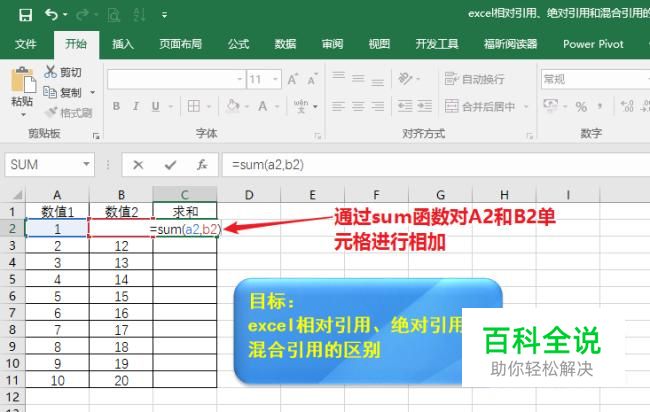The image size is (650, 412).
Task: Click the 粘贴 paste clipboard icon
Action: [x=23, y=80]
